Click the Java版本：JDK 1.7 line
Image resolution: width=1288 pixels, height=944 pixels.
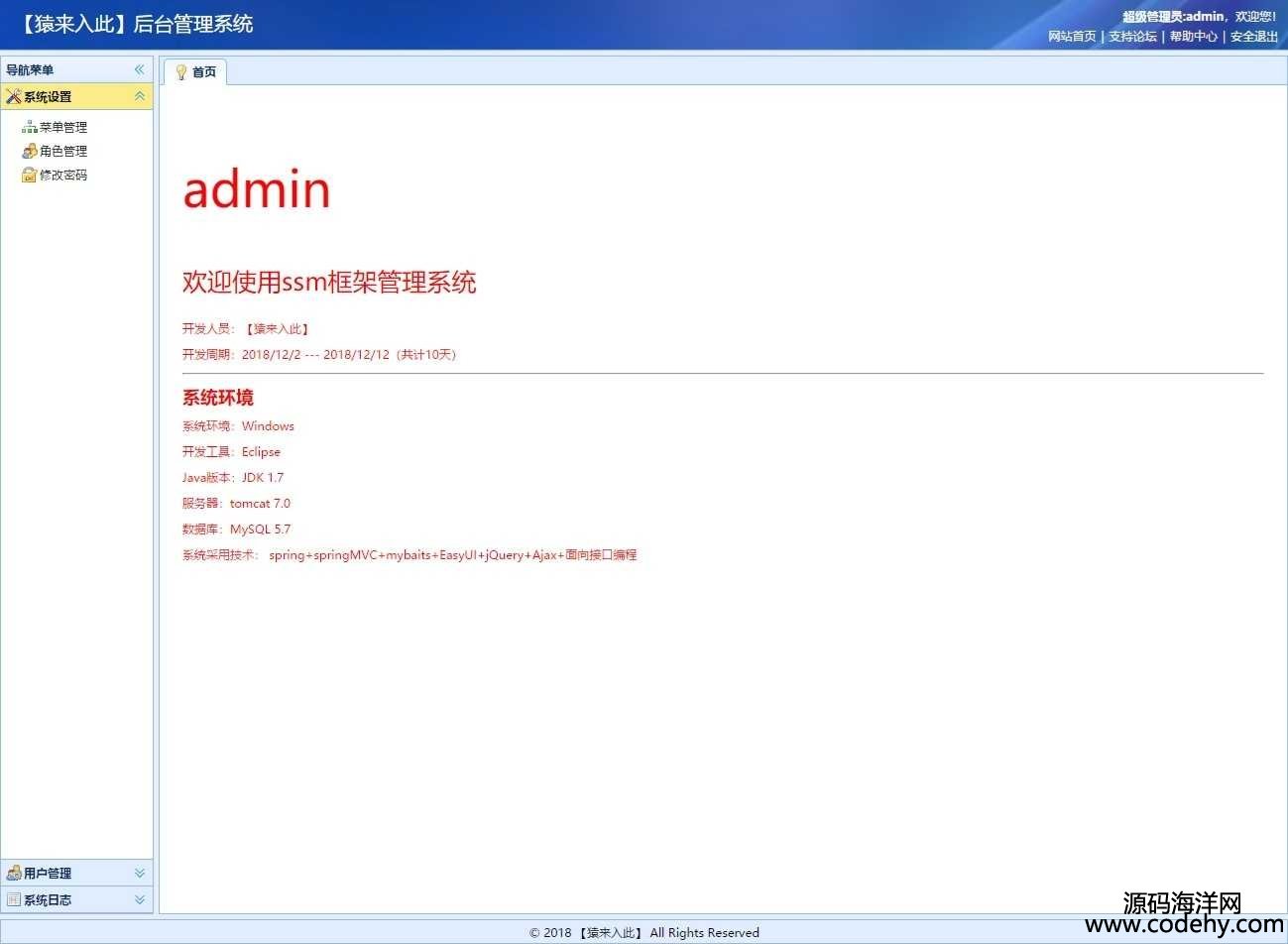click(233, 478)
